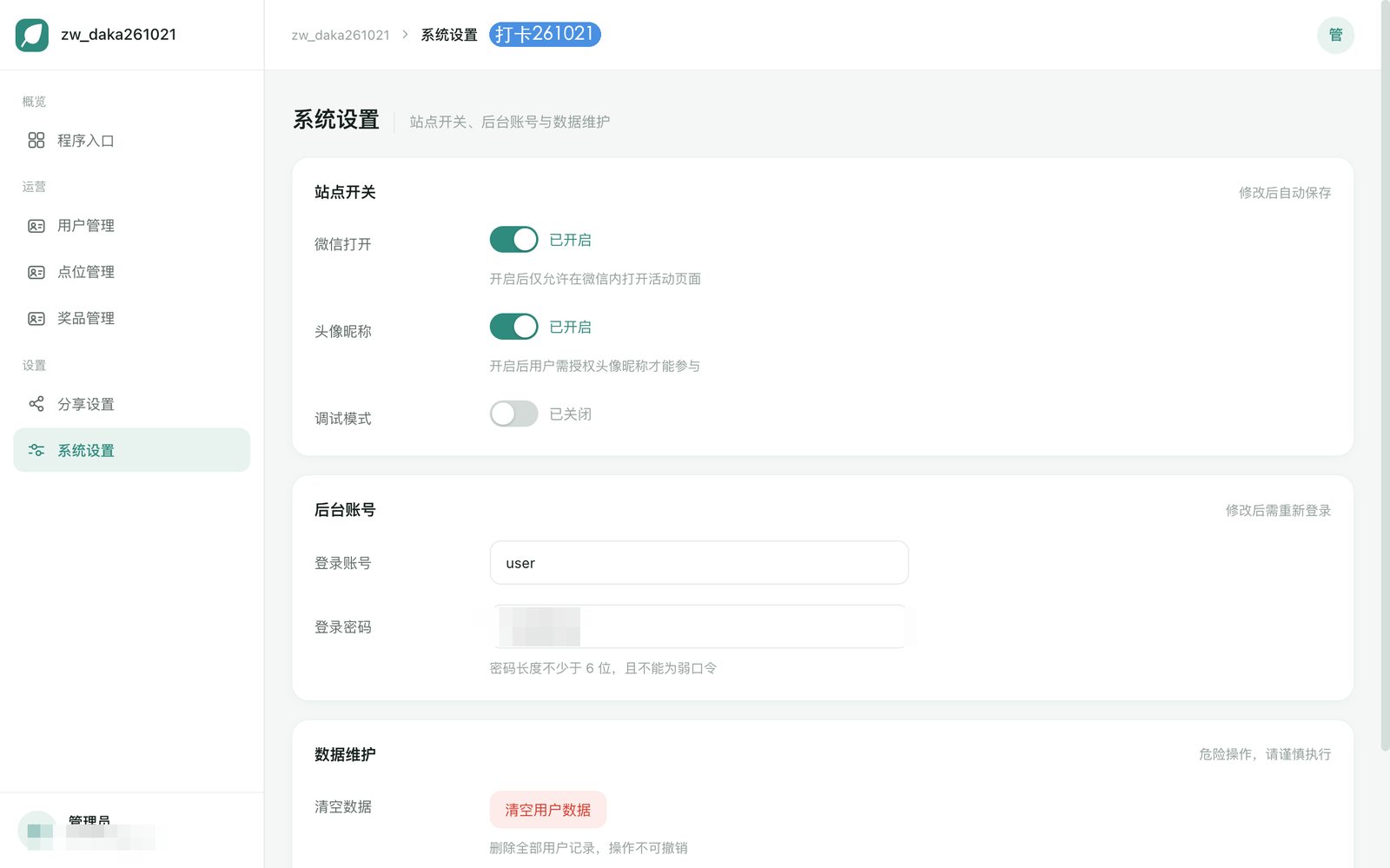Open 奖品管理 from sidebar
This screenshot has width=1390, height=868.
(x=132, y=319)
